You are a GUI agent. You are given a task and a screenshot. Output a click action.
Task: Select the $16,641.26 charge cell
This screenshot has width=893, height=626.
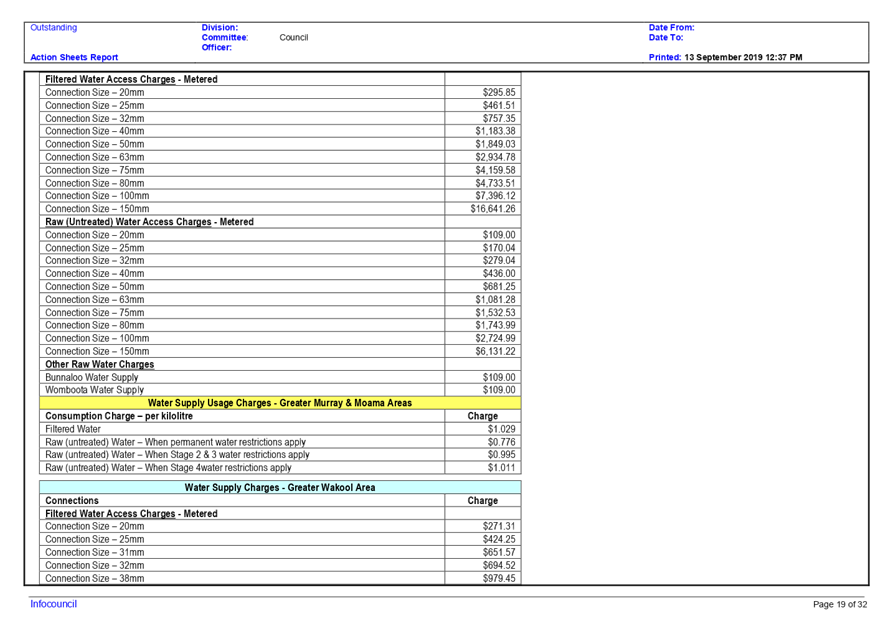[x=483, y=209]
